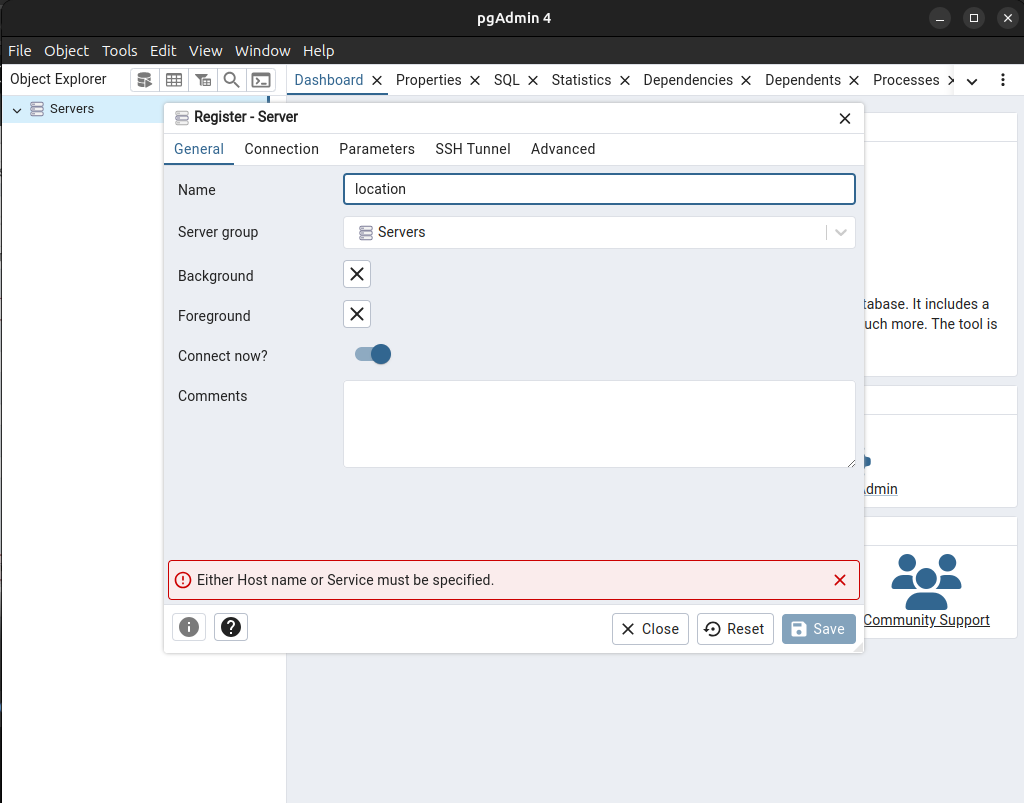Click the Query Tool icon in Object Explorer
The width and height of the screenshot is (1024, 803).
145,80
